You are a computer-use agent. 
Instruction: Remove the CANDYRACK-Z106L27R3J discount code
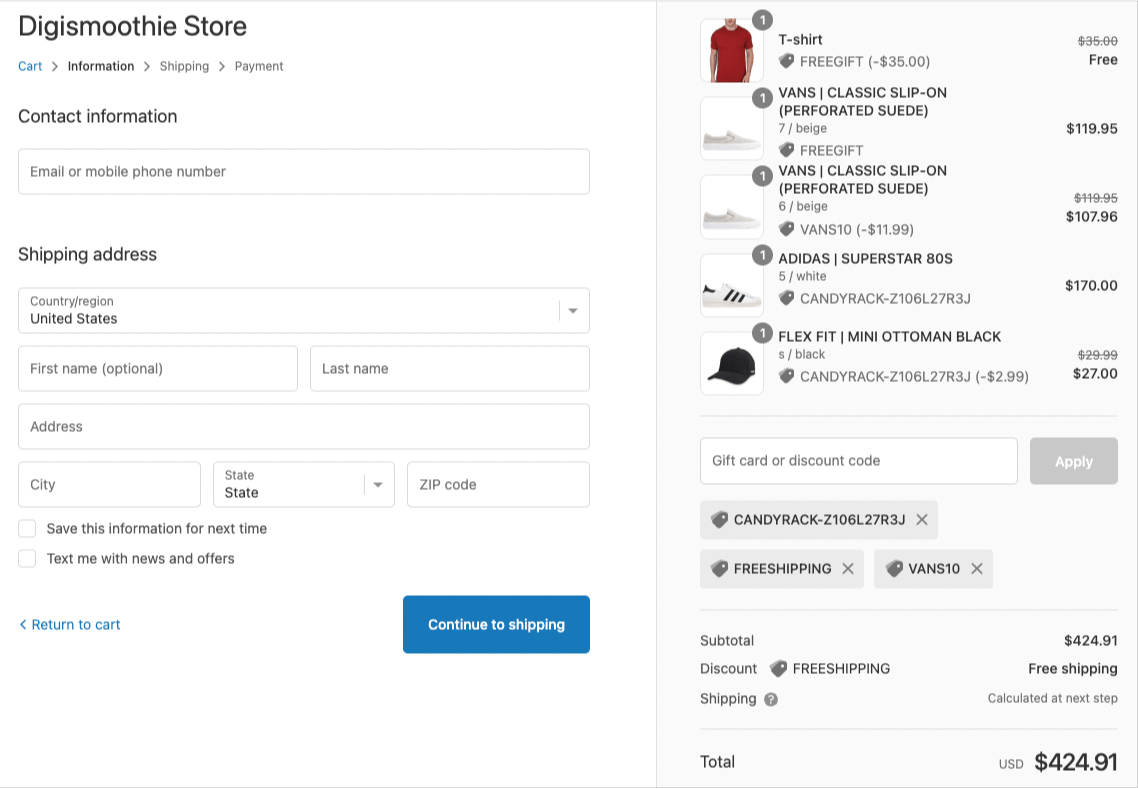pos(922,520)
